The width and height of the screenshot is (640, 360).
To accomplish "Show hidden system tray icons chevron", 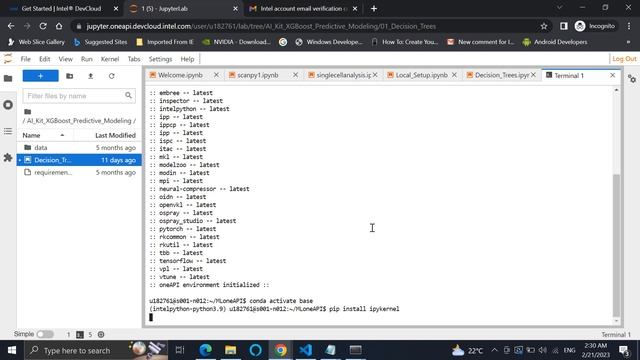I will pyautogui.click(x=494, y=350).
